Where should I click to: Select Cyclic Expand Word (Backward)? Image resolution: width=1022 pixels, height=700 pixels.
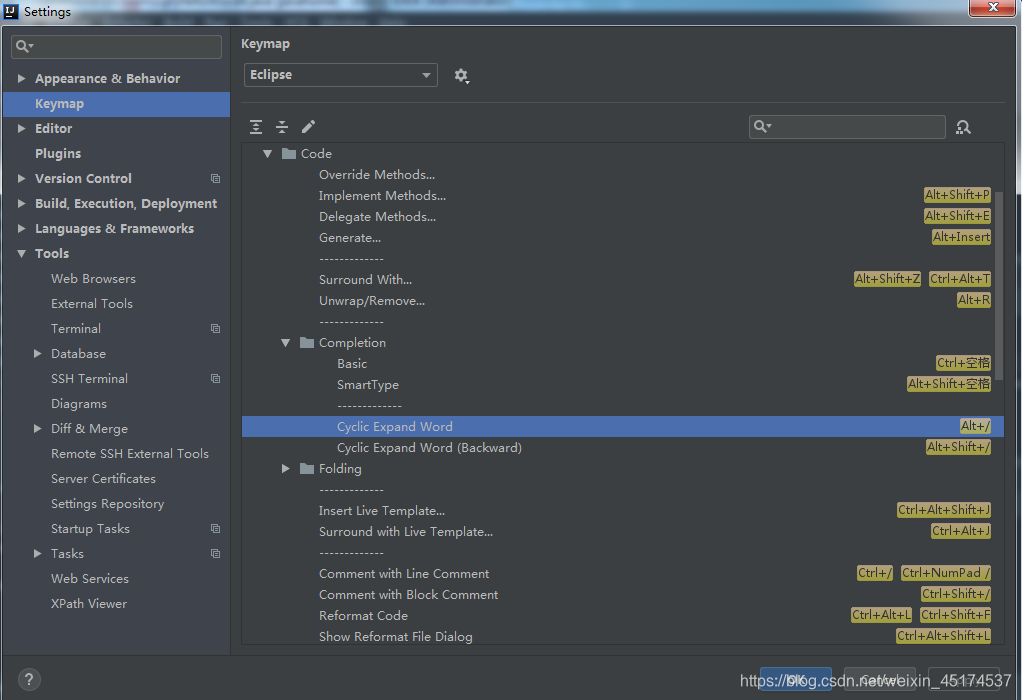[x=430, y=448]
